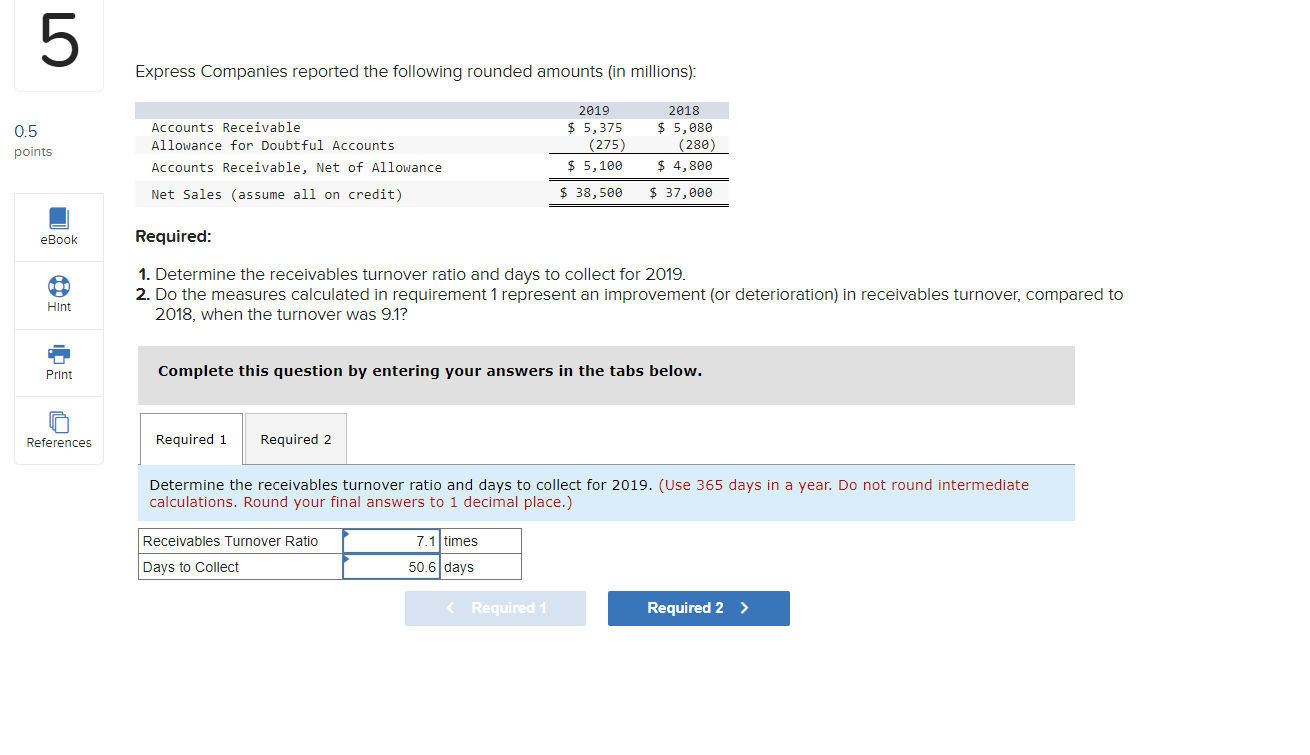Select the '$ 4,800' net receivable value
1310x755 pixels.
click(x=685, y=166)
